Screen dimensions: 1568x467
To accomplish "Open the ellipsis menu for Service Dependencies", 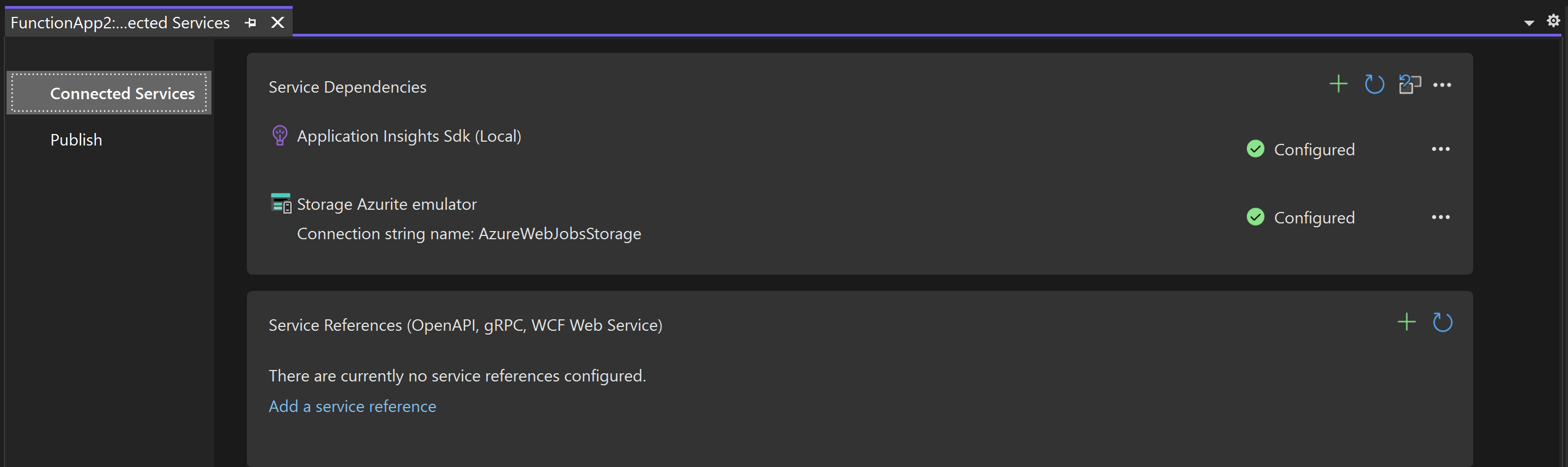I will (1443, 84).
